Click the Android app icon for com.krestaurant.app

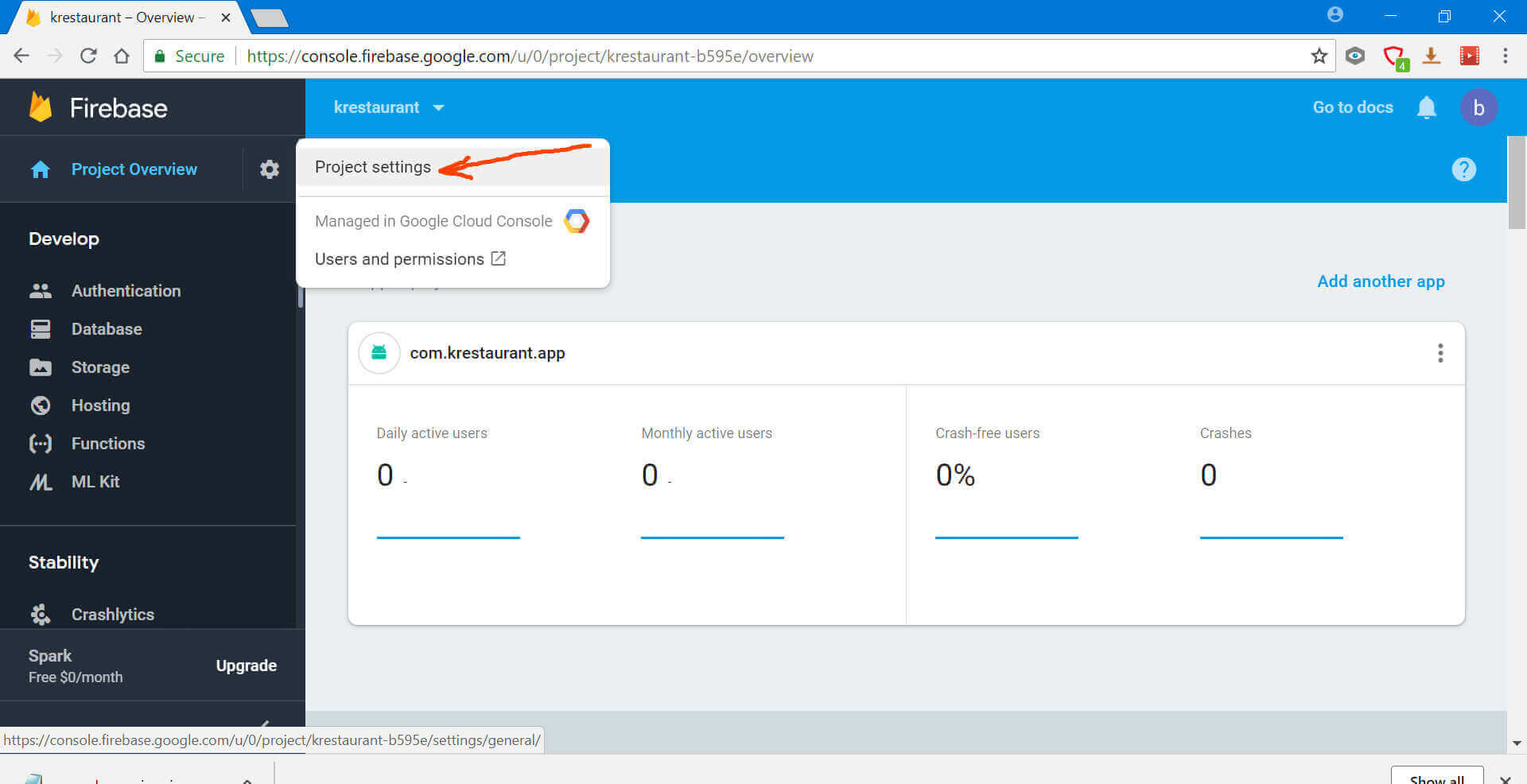[x=379, y=353]
